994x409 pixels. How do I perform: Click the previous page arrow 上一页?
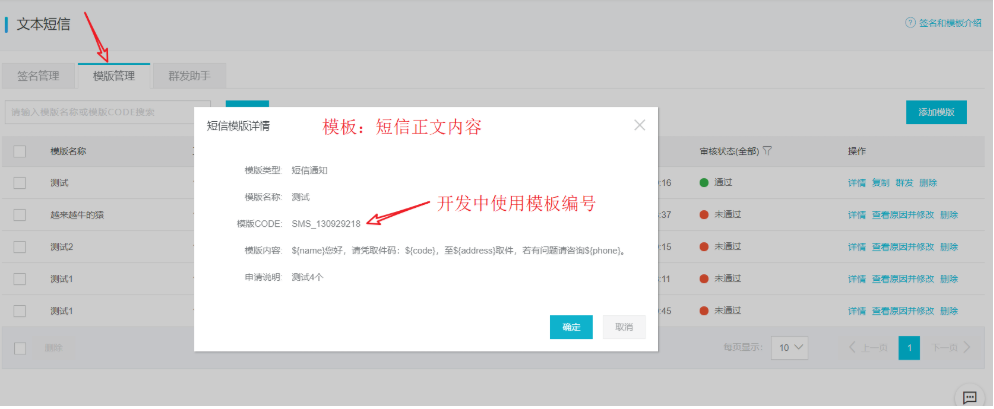pos(867,347)
